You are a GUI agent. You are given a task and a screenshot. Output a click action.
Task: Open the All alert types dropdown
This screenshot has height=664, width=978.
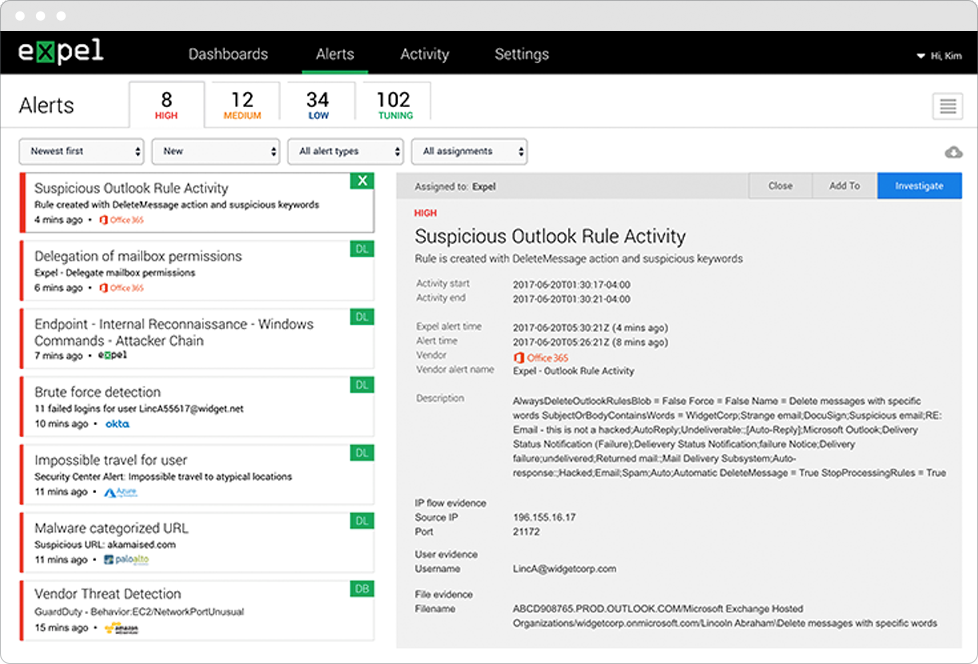346,152
